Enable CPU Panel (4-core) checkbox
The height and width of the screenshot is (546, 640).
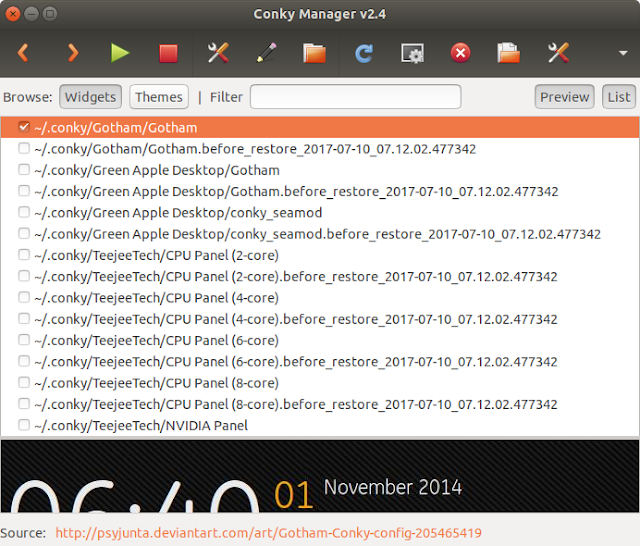click(24, 297)
